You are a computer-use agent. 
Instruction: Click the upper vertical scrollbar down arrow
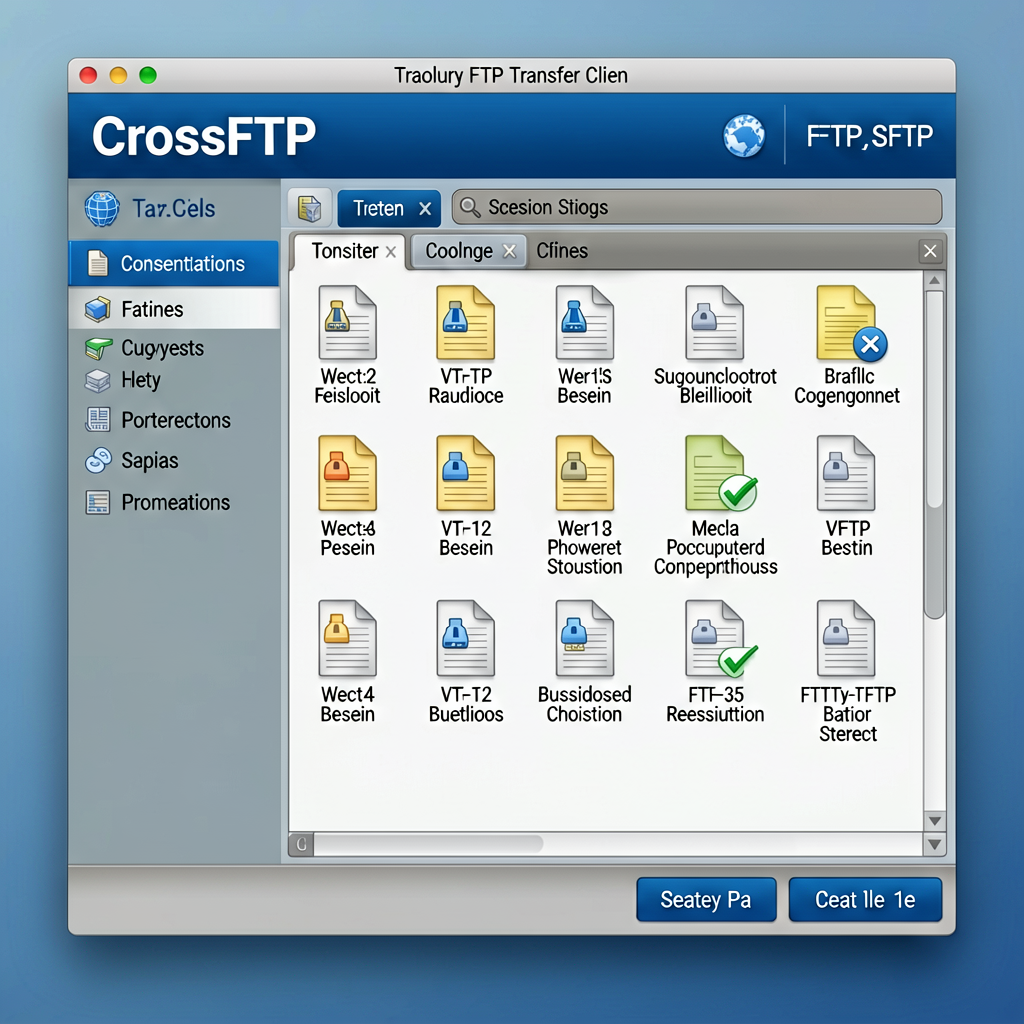[x=935, y=821]
